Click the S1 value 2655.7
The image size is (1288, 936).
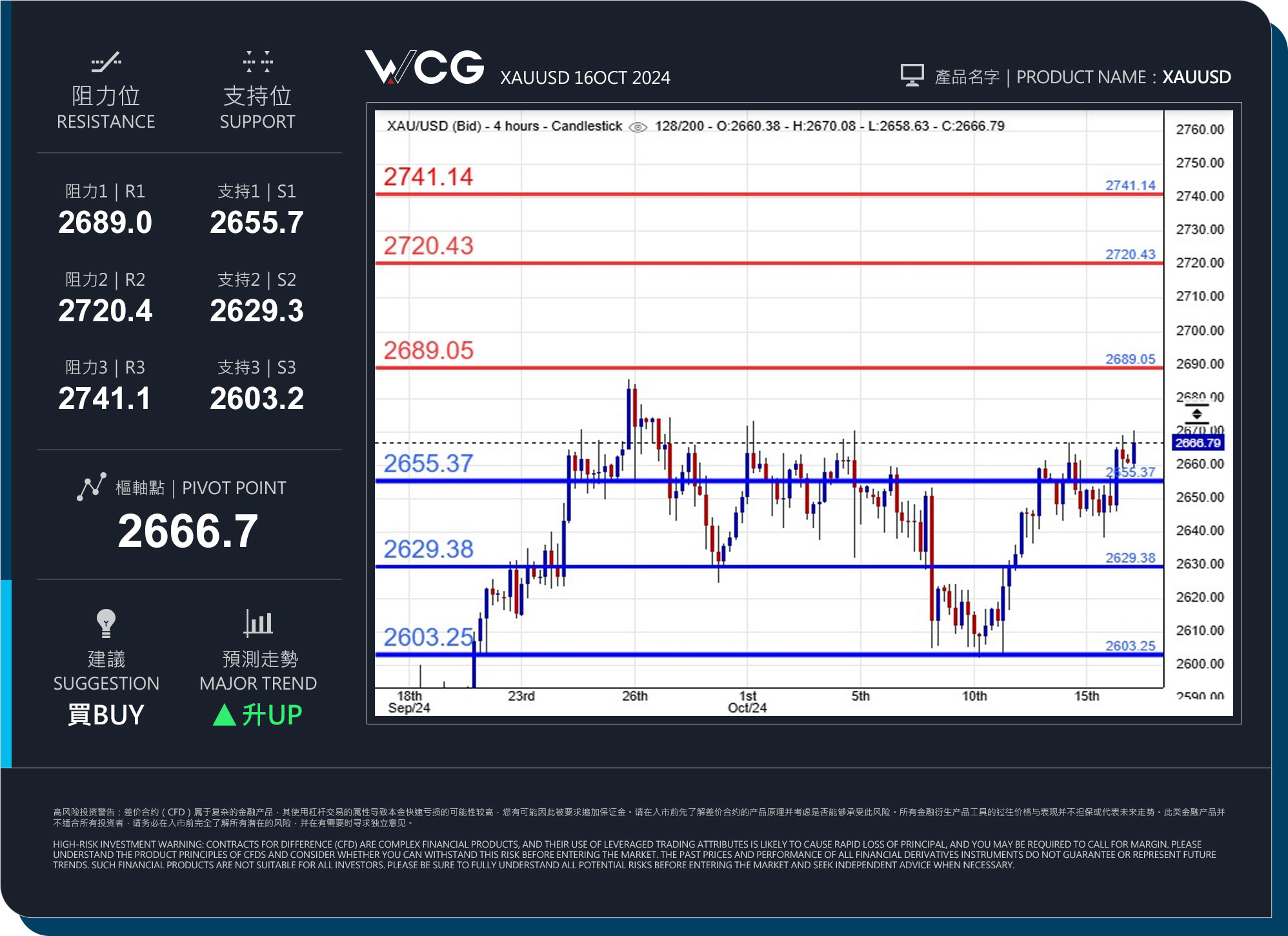coord(257,223)
